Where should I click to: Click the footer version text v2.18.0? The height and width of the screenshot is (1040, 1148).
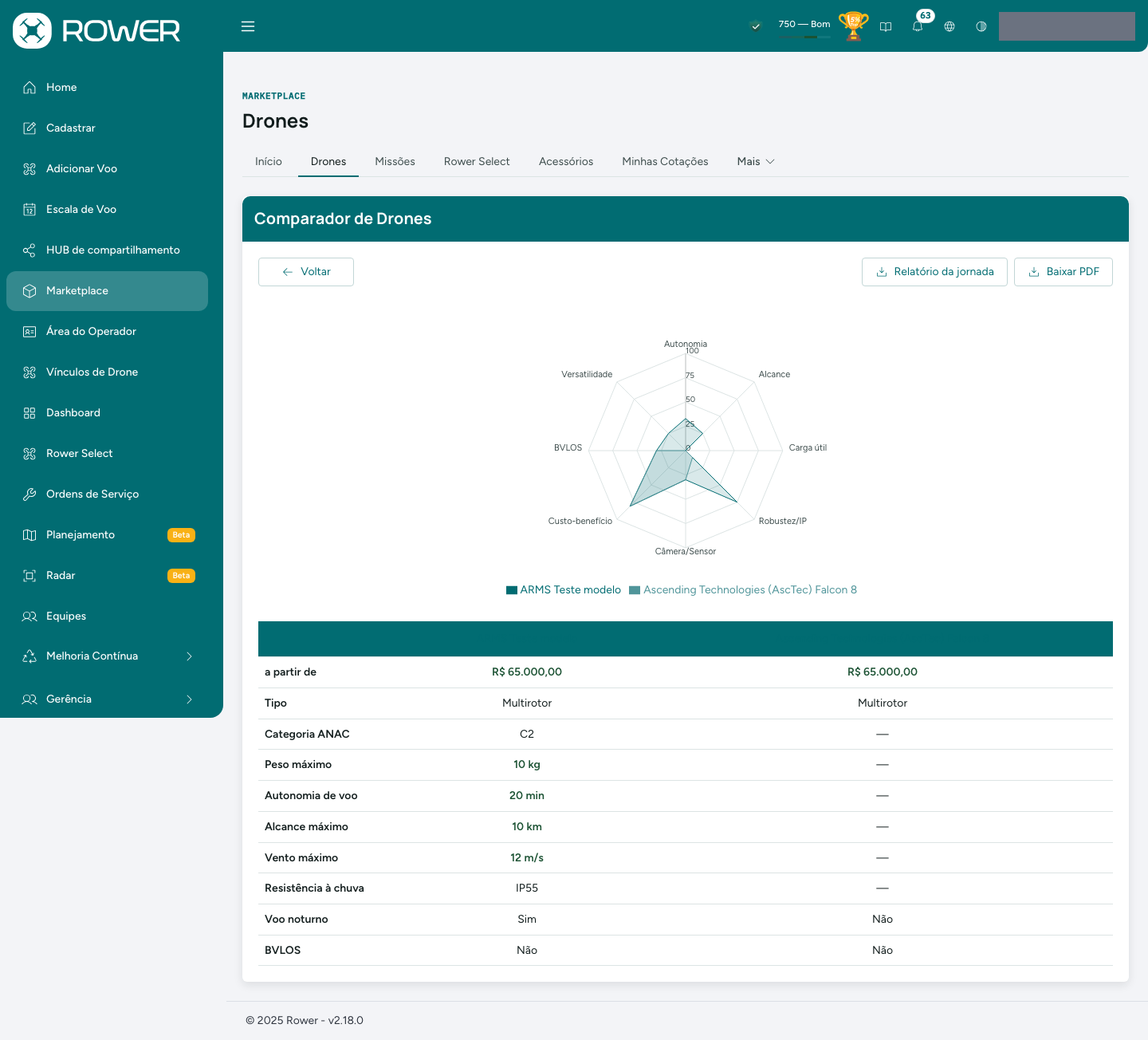tap(346, 1021)
